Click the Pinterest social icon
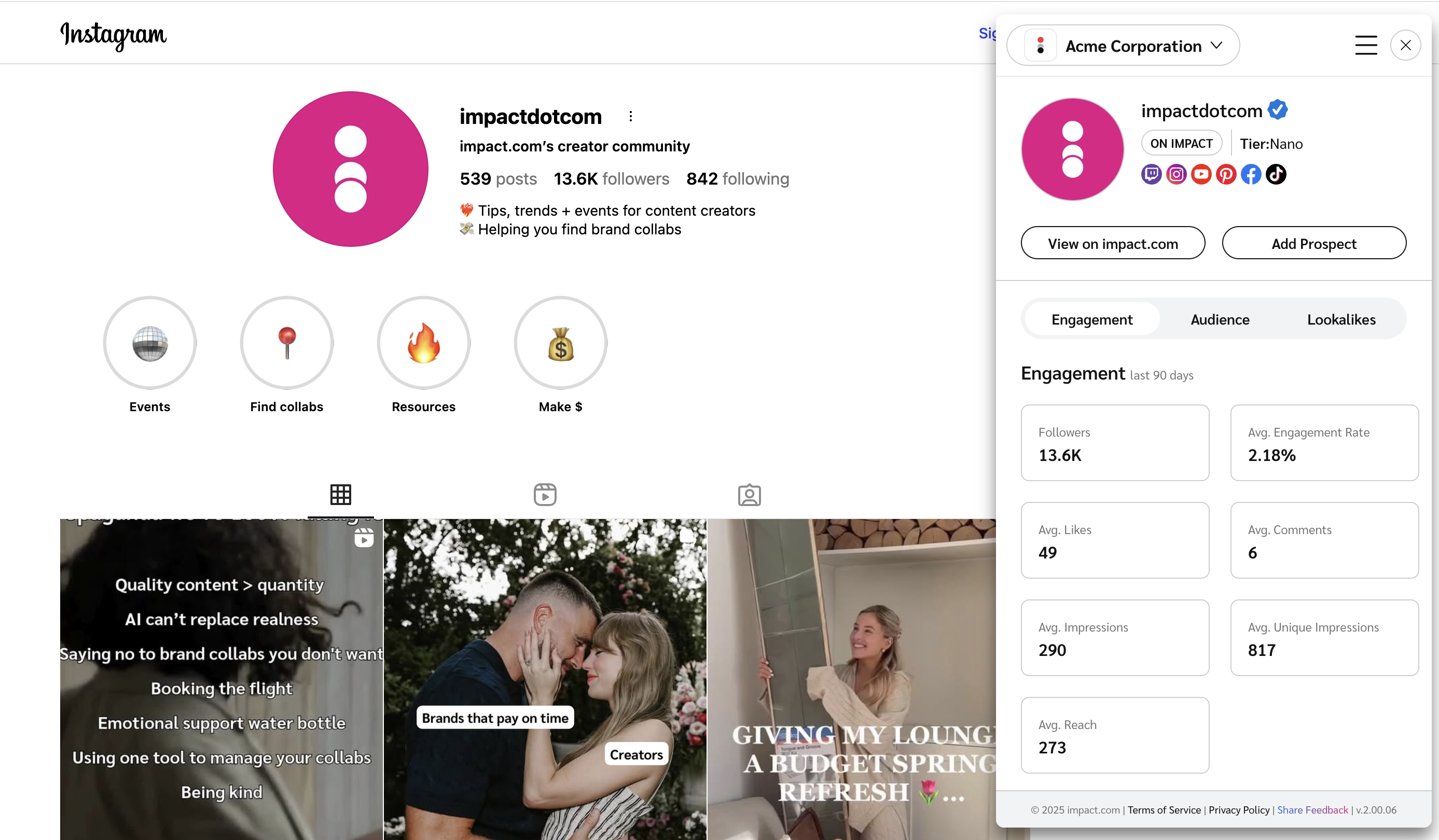The height and width of the screenshot is (840, 1439). [1226, 174]
